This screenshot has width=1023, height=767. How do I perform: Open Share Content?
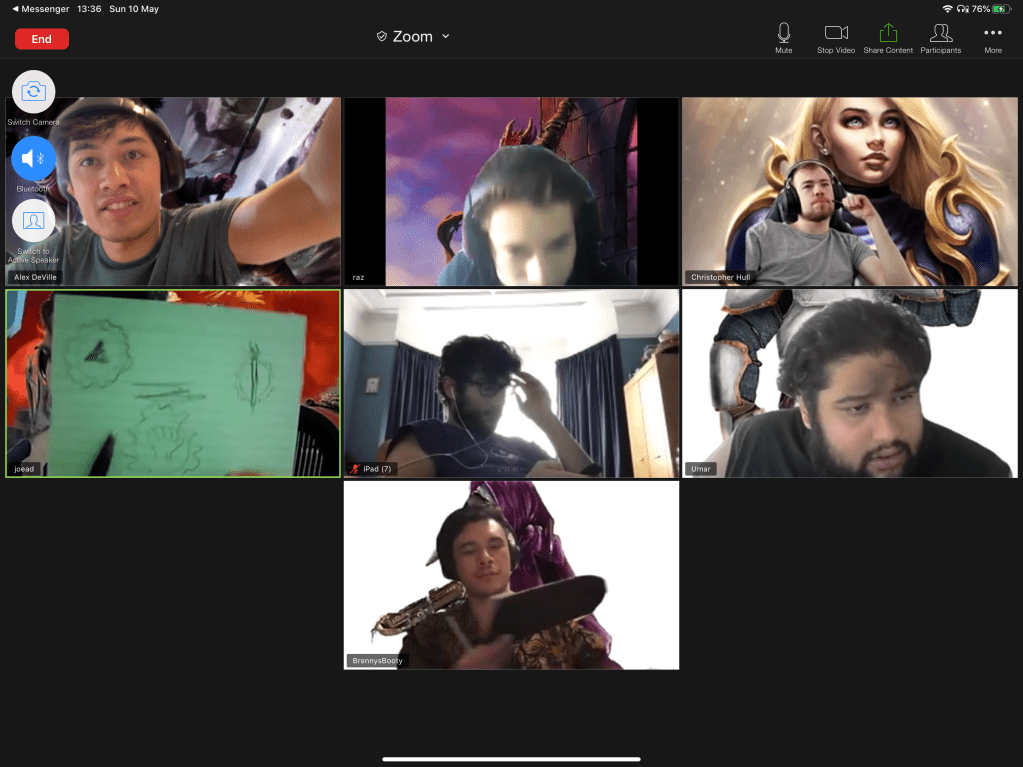(x=888, y=37)
